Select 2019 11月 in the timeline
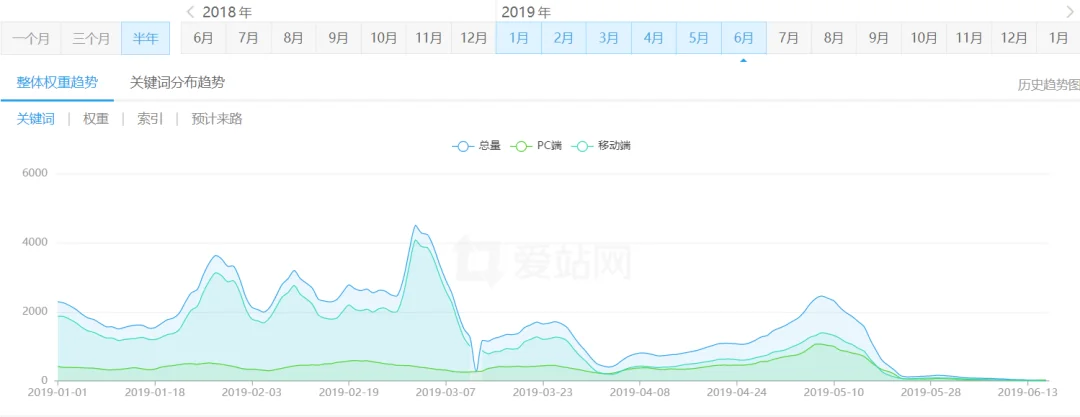Viewport: 1080px width, 417px height. point(969,38)
